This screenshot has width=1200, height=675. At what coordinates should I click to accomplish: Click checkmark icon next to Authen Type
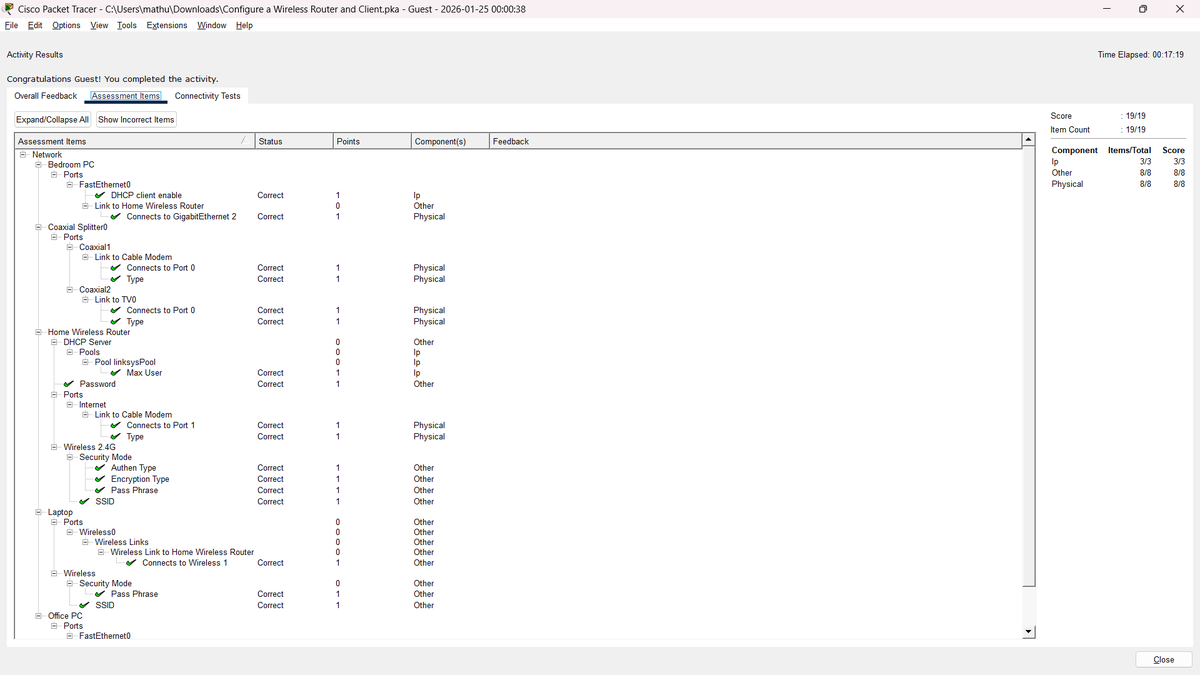pyautogui.click(x=101, y=468)
